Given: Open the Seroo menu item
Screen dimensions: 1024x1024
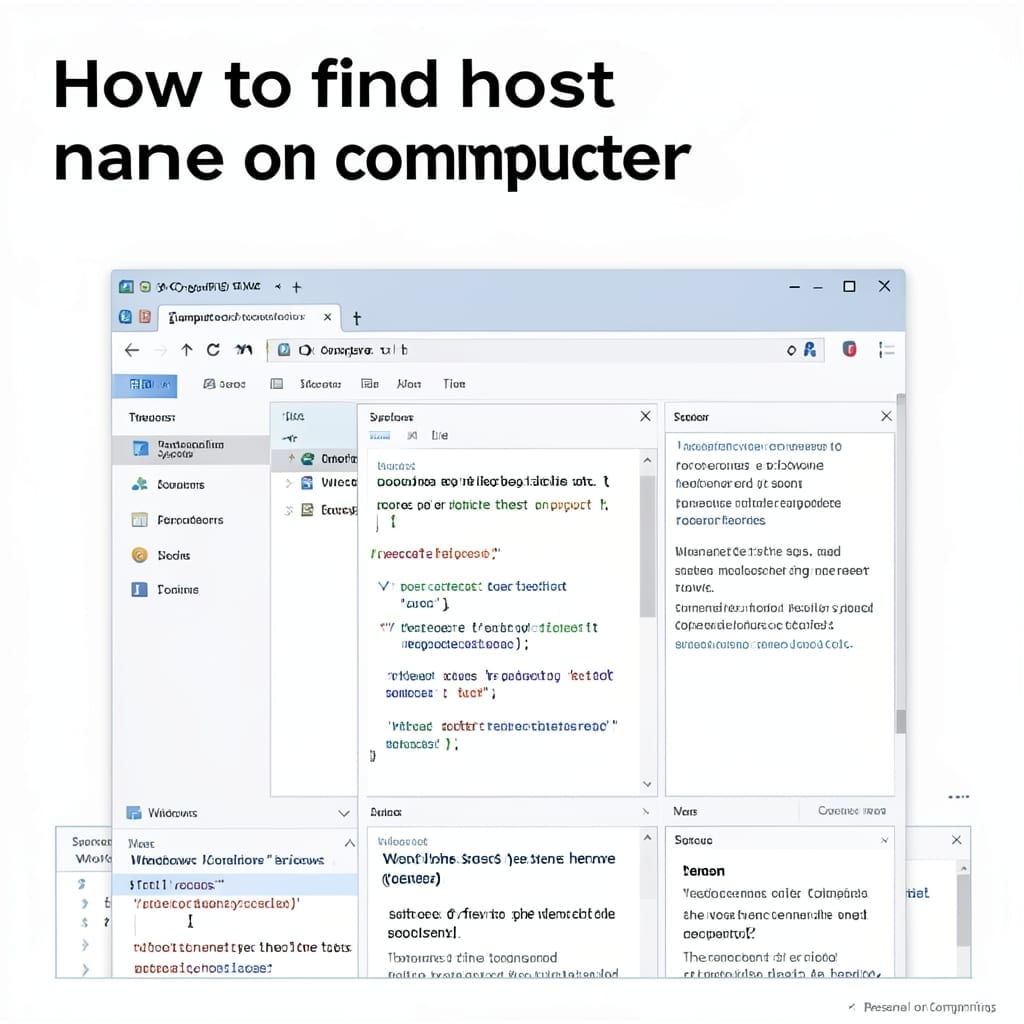Looking at the screenshot, I should [x=225, y=384].
